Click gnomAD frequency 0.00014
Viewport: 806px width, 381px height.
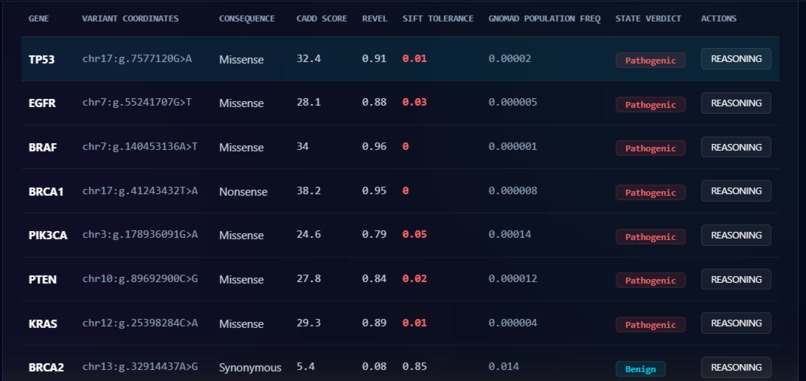[x=509, y=234]
